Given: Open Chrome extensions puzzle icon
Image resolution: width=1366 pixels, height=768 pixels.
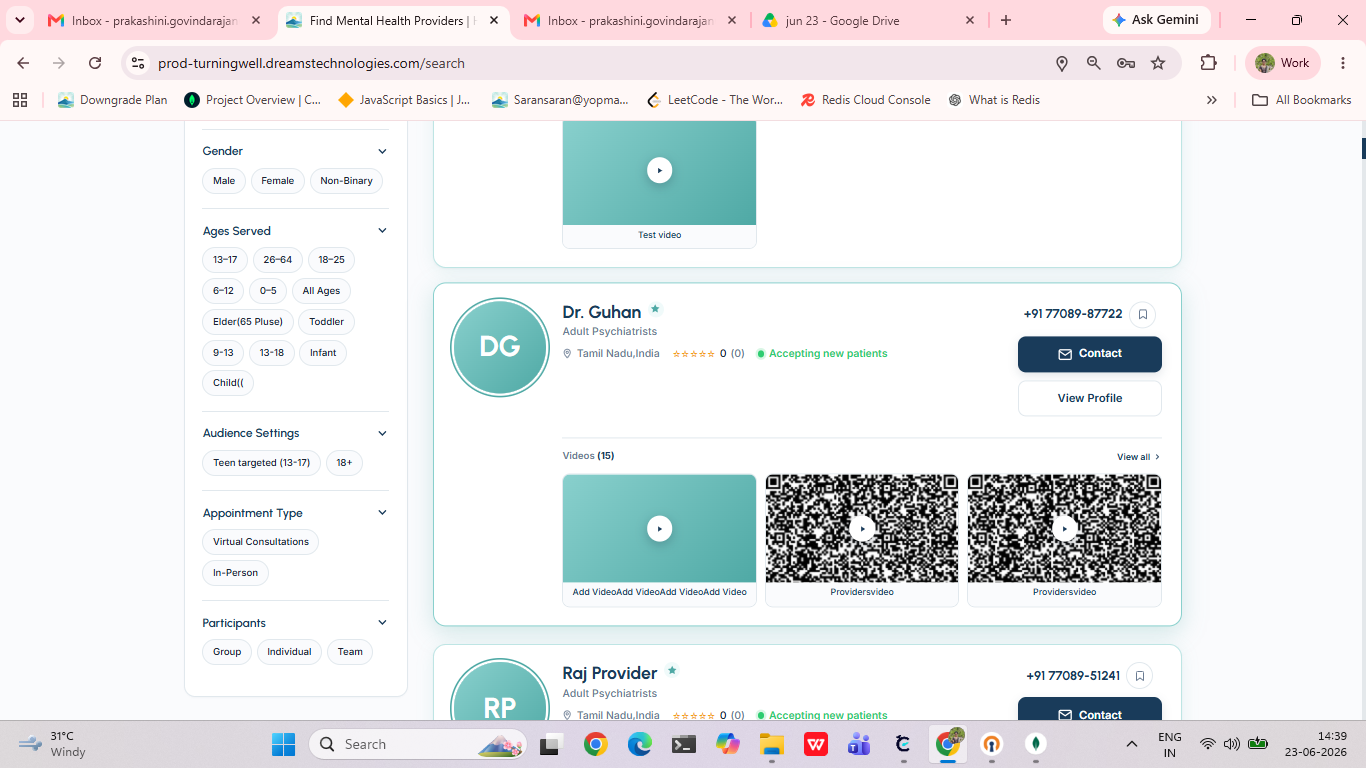Looking at the screenshot, I should [x=1208, y=63].
